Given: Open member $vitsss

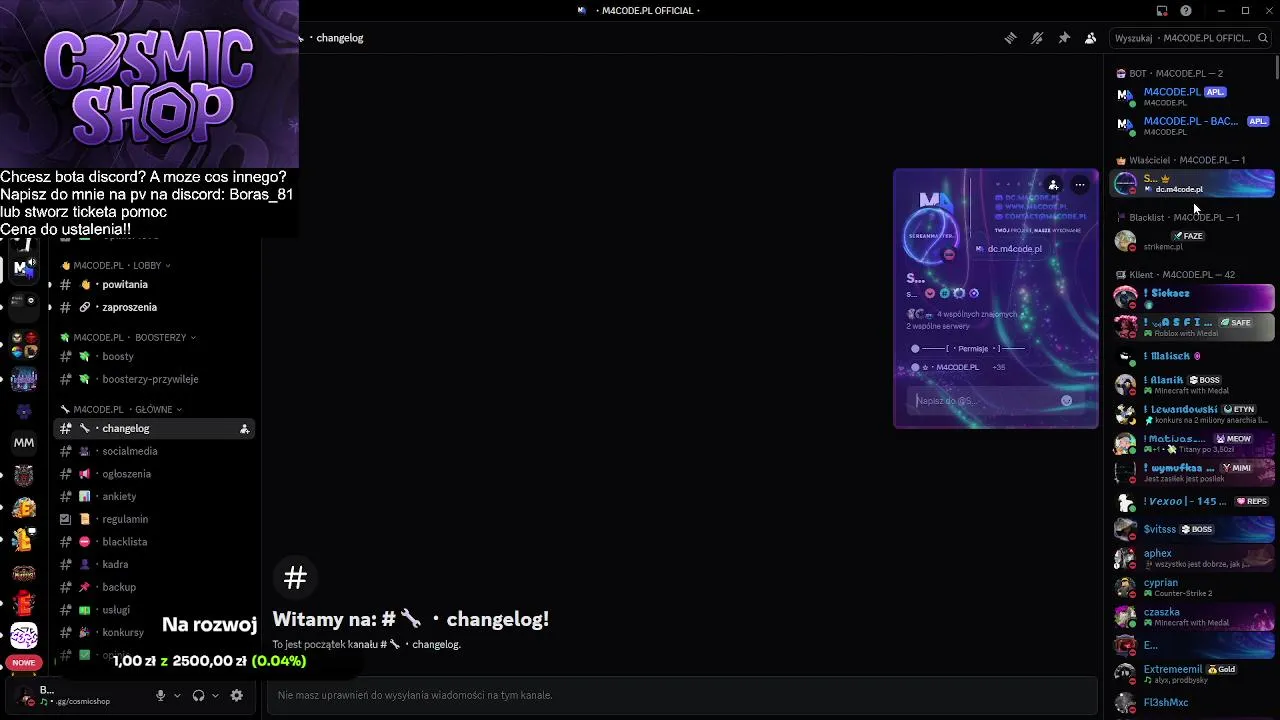Looking at the screenshot, I should [x=1193, y=530].
